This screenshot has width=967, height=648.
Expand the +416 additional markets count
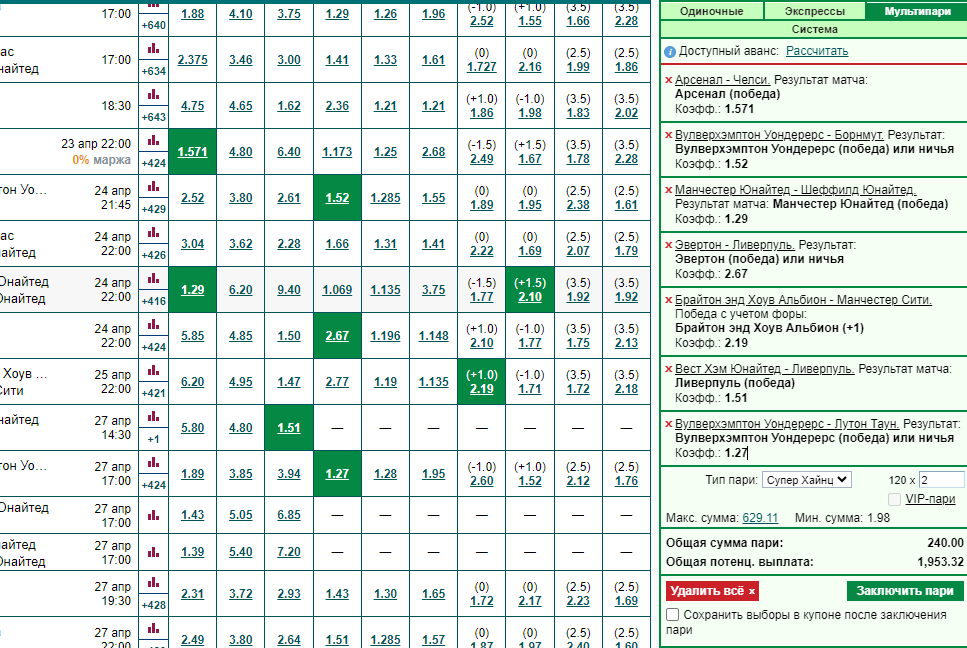154,301
